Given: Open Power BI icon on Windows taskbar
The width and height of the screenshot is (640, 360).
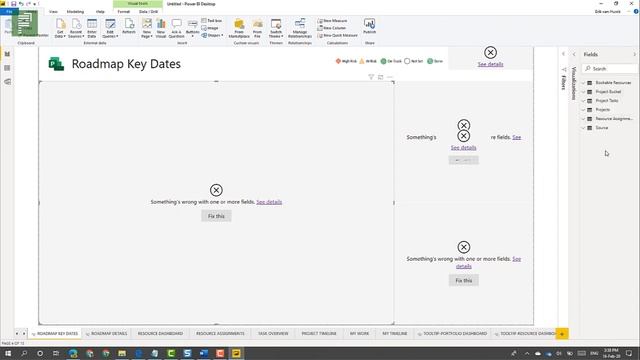Looking at the screenshot, I should 236,353.
